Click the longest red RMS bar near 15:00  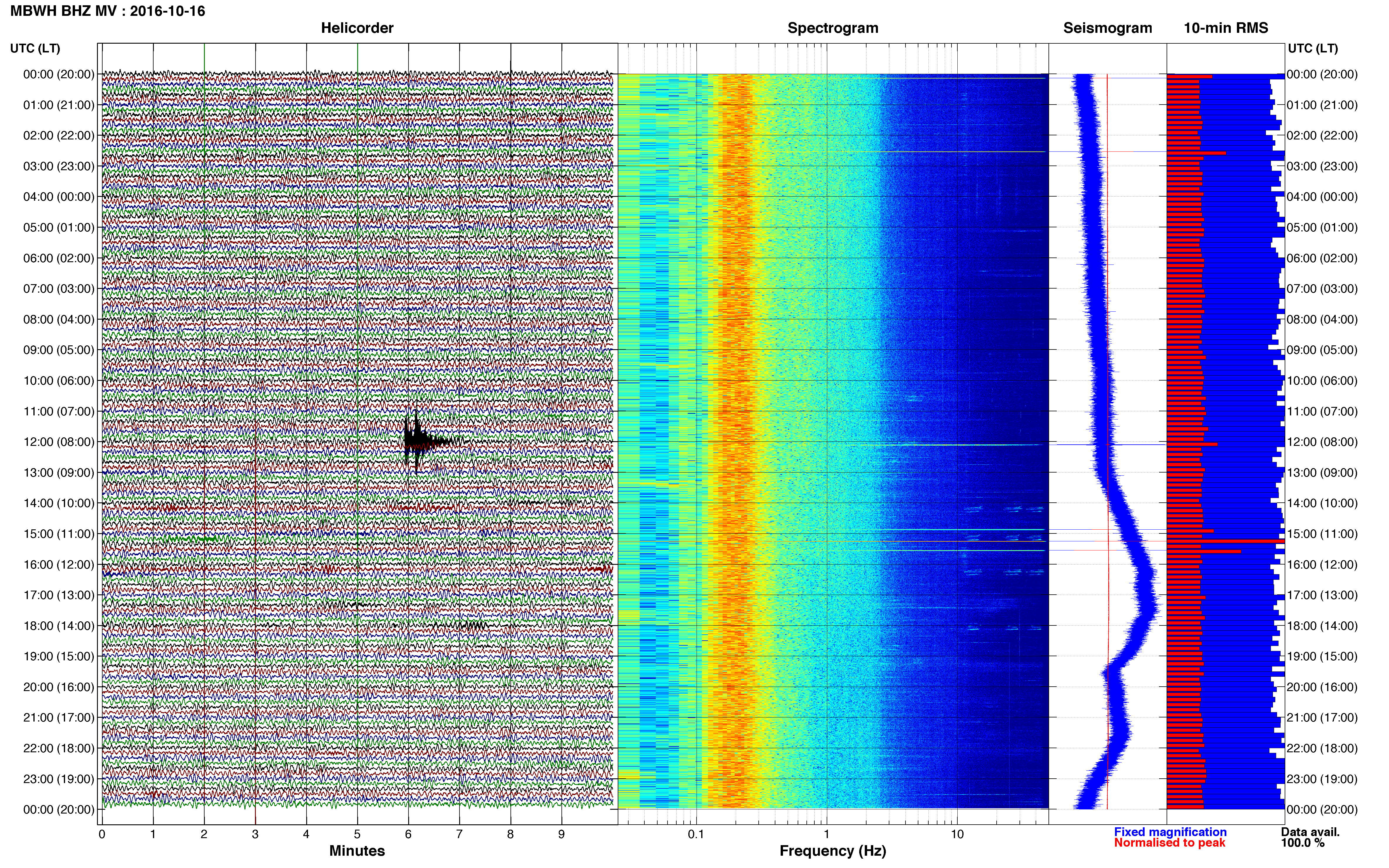pos(1225,541)
